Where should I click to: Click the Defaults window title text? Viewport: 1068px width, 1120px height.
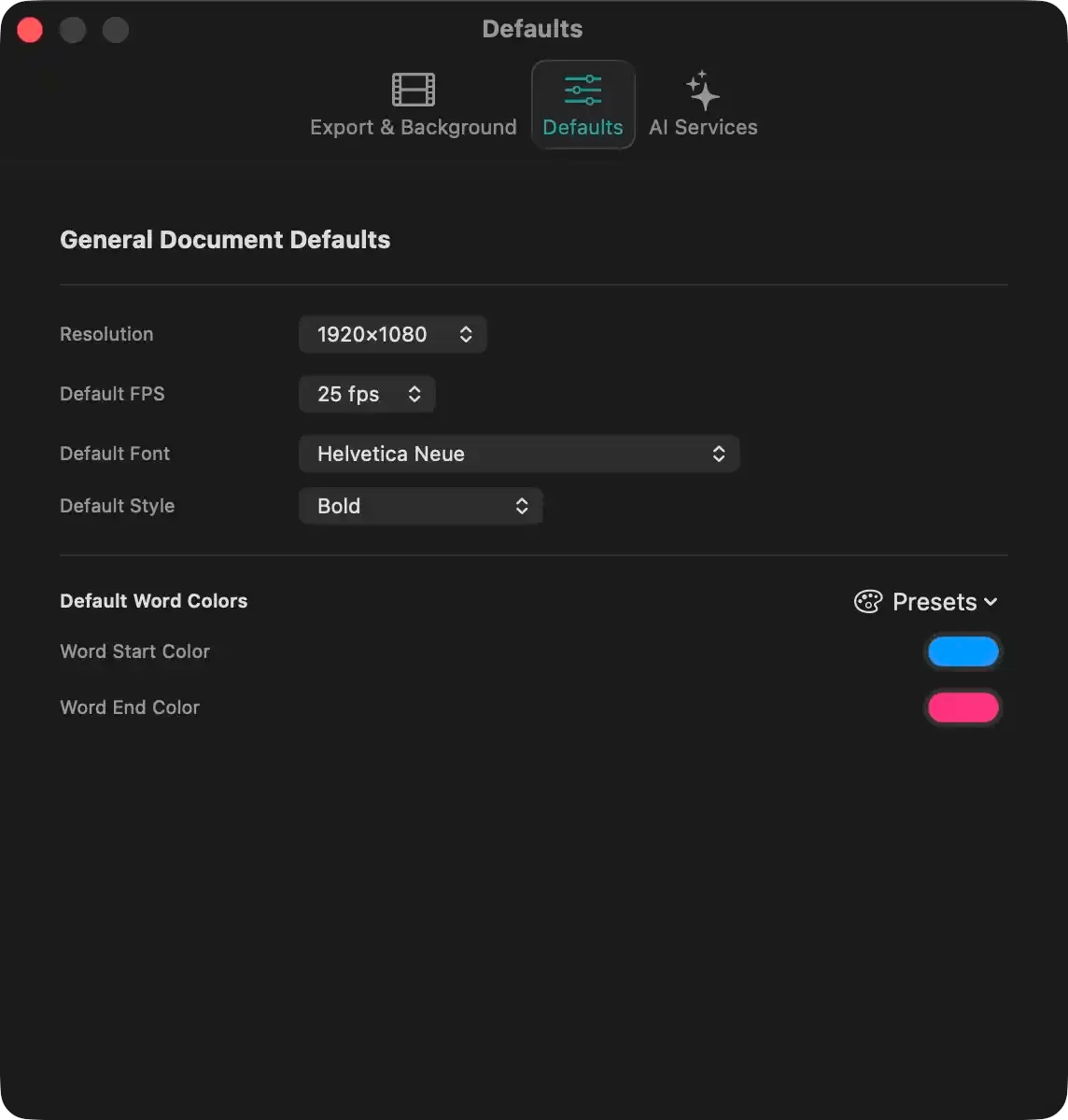(532, 29)
